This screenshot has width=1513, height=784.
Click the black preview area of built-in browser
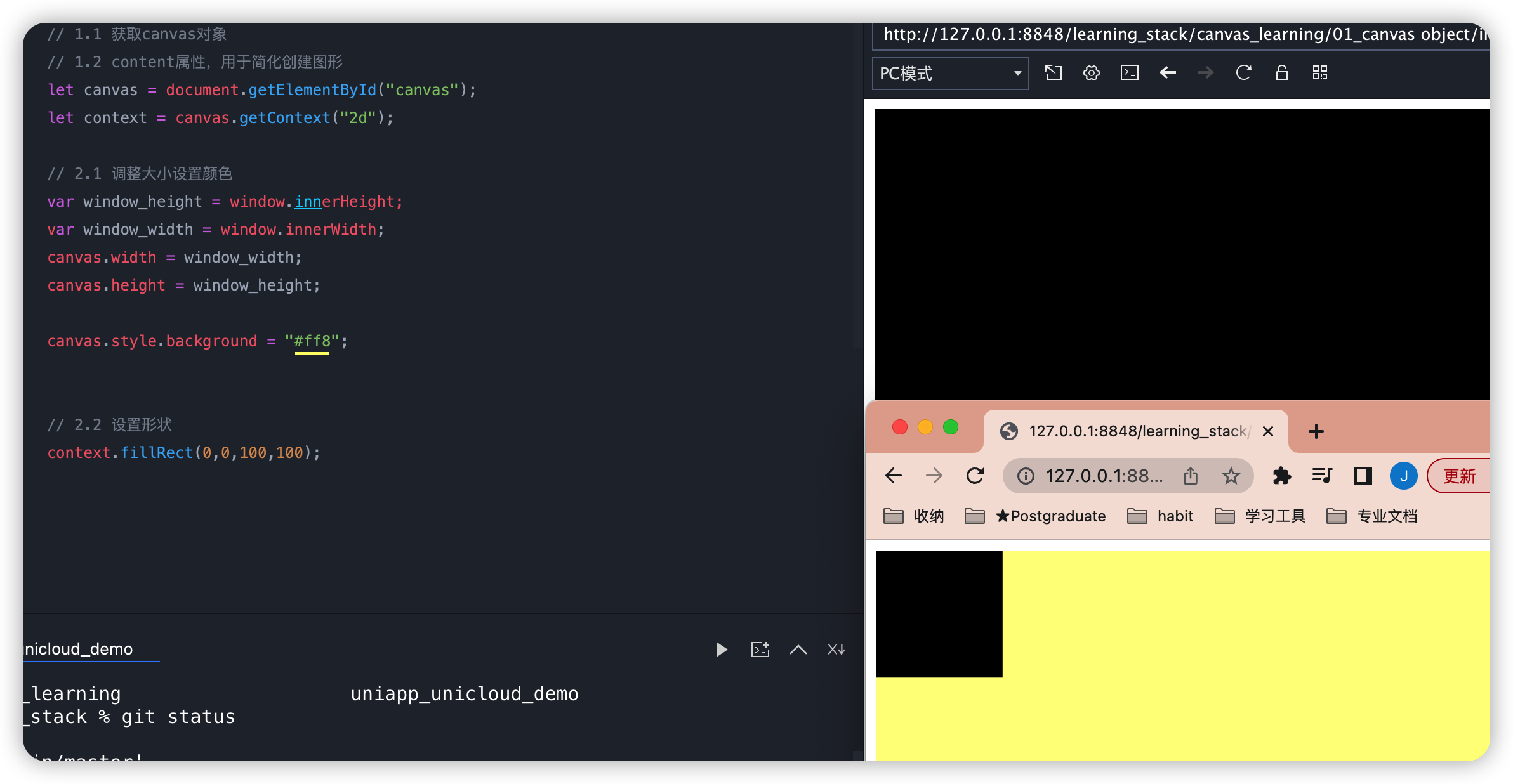click(1182, 254)
